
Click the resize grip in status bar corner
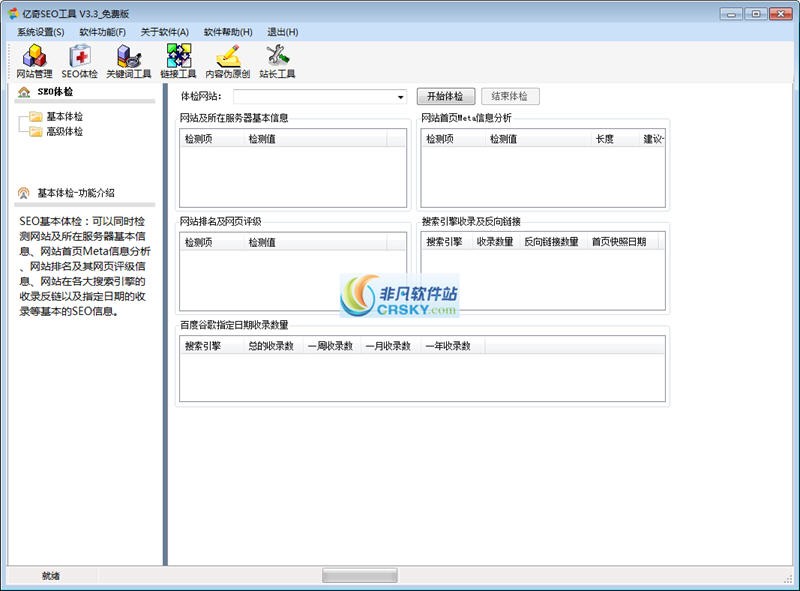point(788,578)
